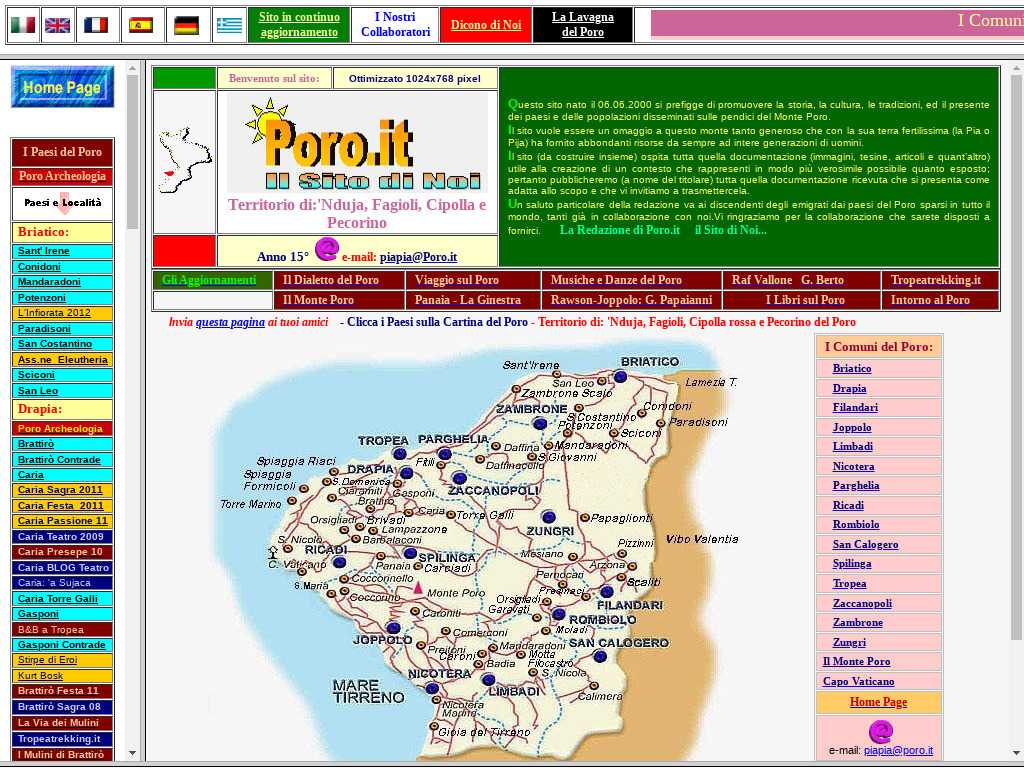Click the Briatico link in Comuni list

[851, 368]
